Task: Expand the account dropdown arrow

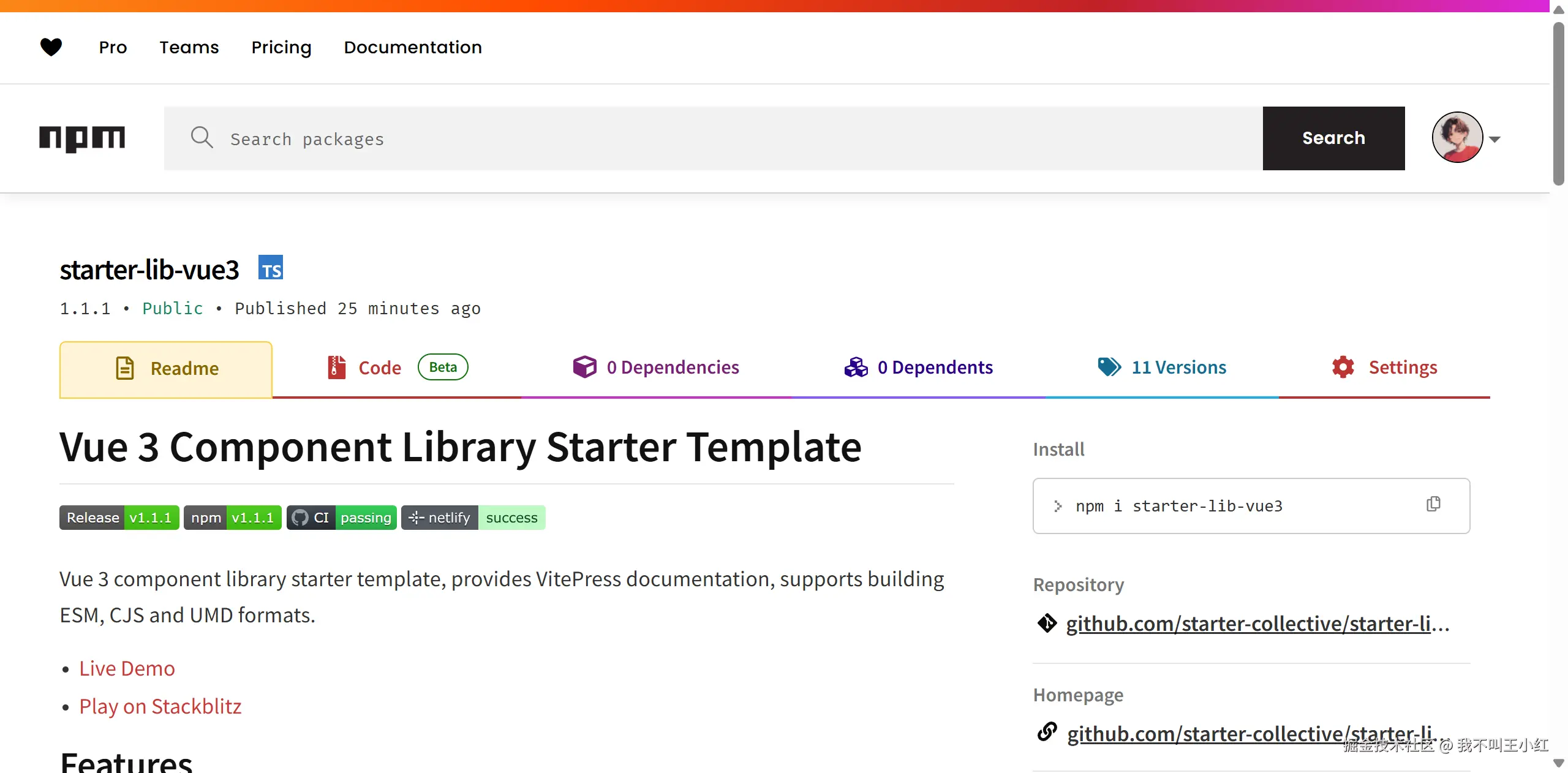Action: 1494,140
